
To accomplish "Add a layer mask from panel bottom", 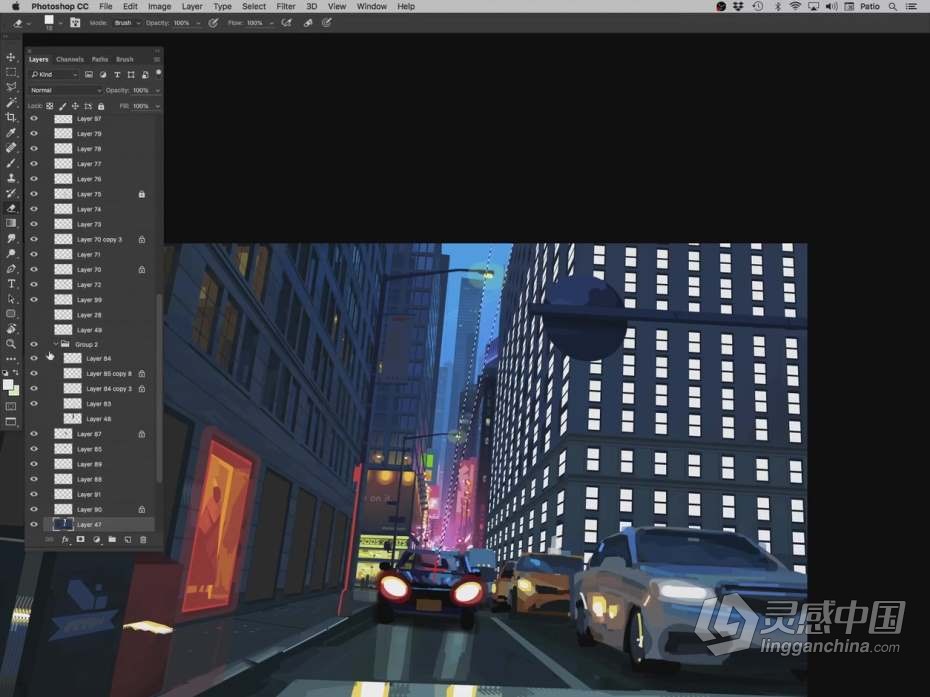I will click(x=80, y=540).
